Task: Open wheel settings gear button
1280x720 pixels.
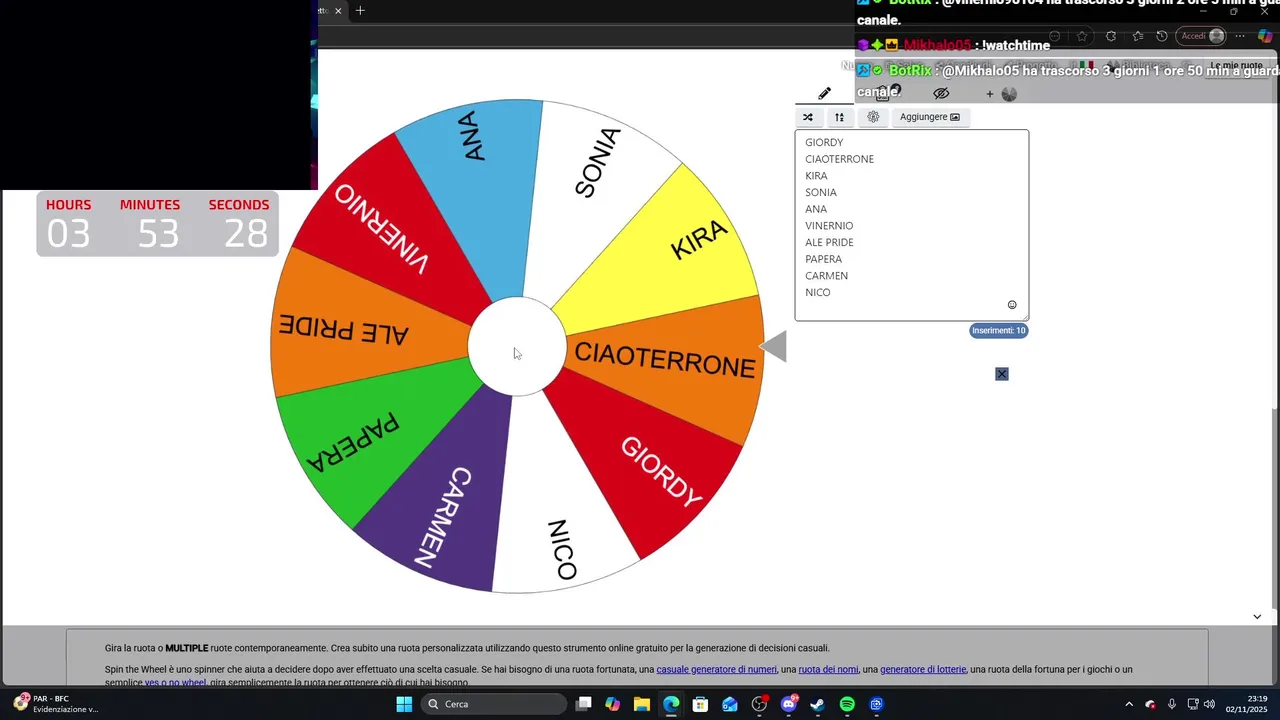Action: point(873,117)
